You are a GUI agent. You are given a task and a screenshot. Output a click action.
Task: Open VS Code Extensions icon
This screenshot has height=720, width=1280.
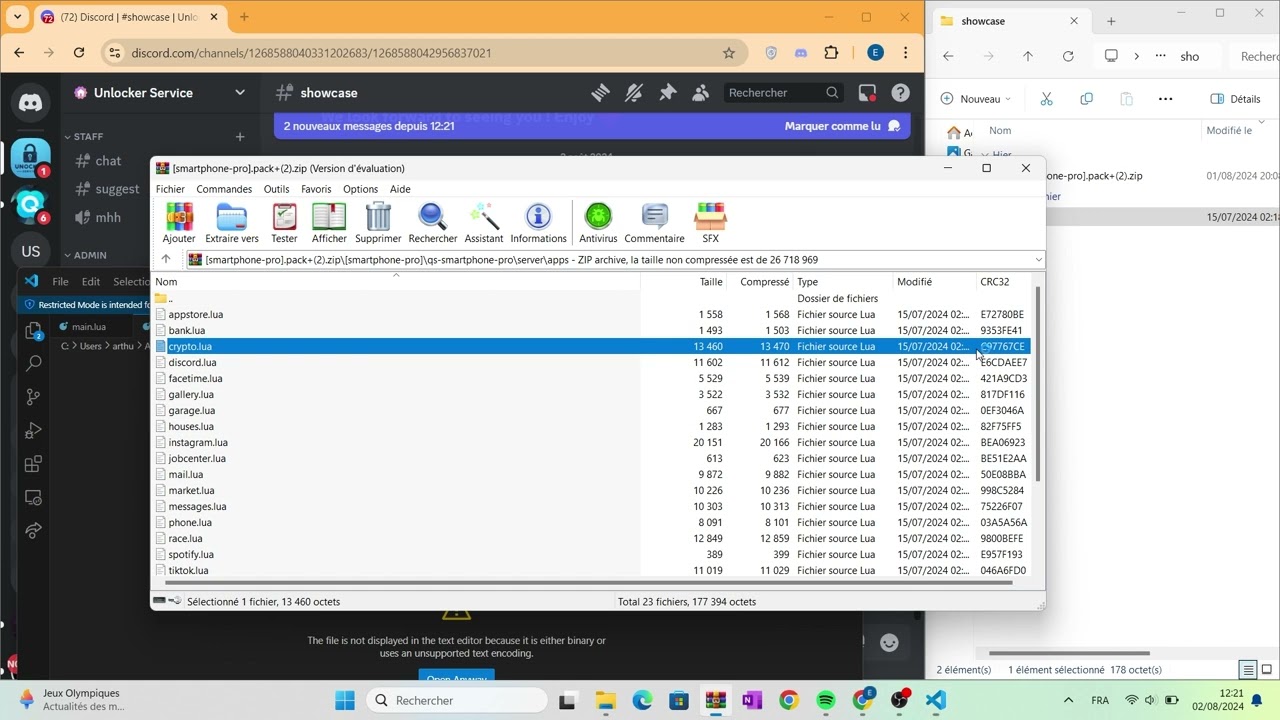tap(33, 464)
